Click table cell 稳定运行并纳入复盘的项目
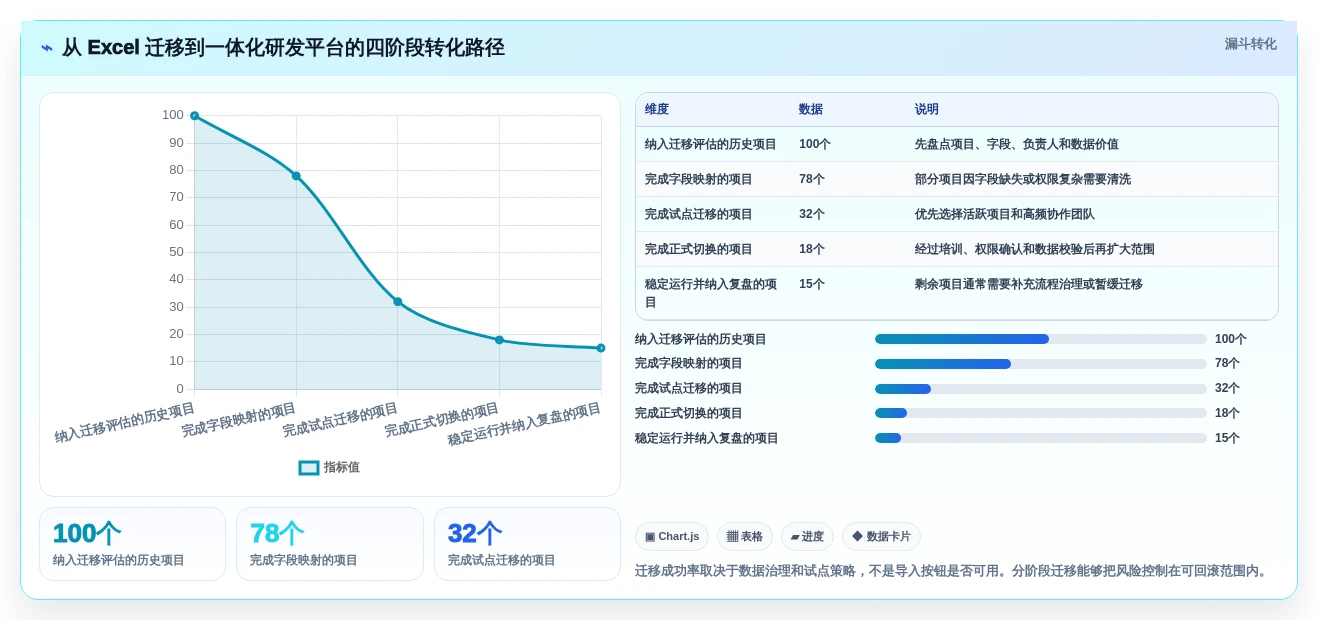The width and height of the screenshot is (1318, 620). pyautogui.click(x=711, y=293)
